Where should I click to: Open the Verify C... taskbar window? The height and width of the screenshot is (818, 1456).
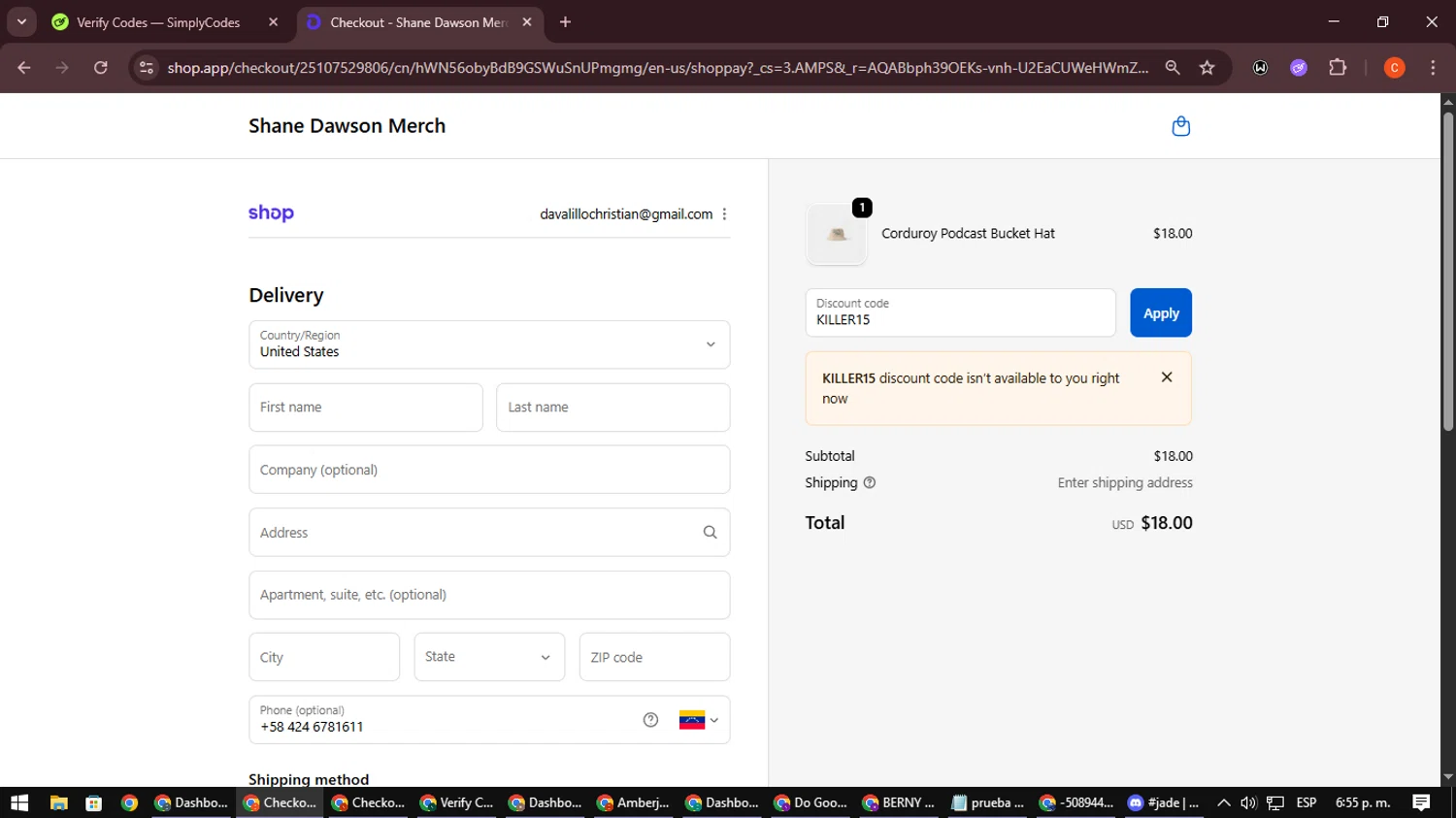457,802
